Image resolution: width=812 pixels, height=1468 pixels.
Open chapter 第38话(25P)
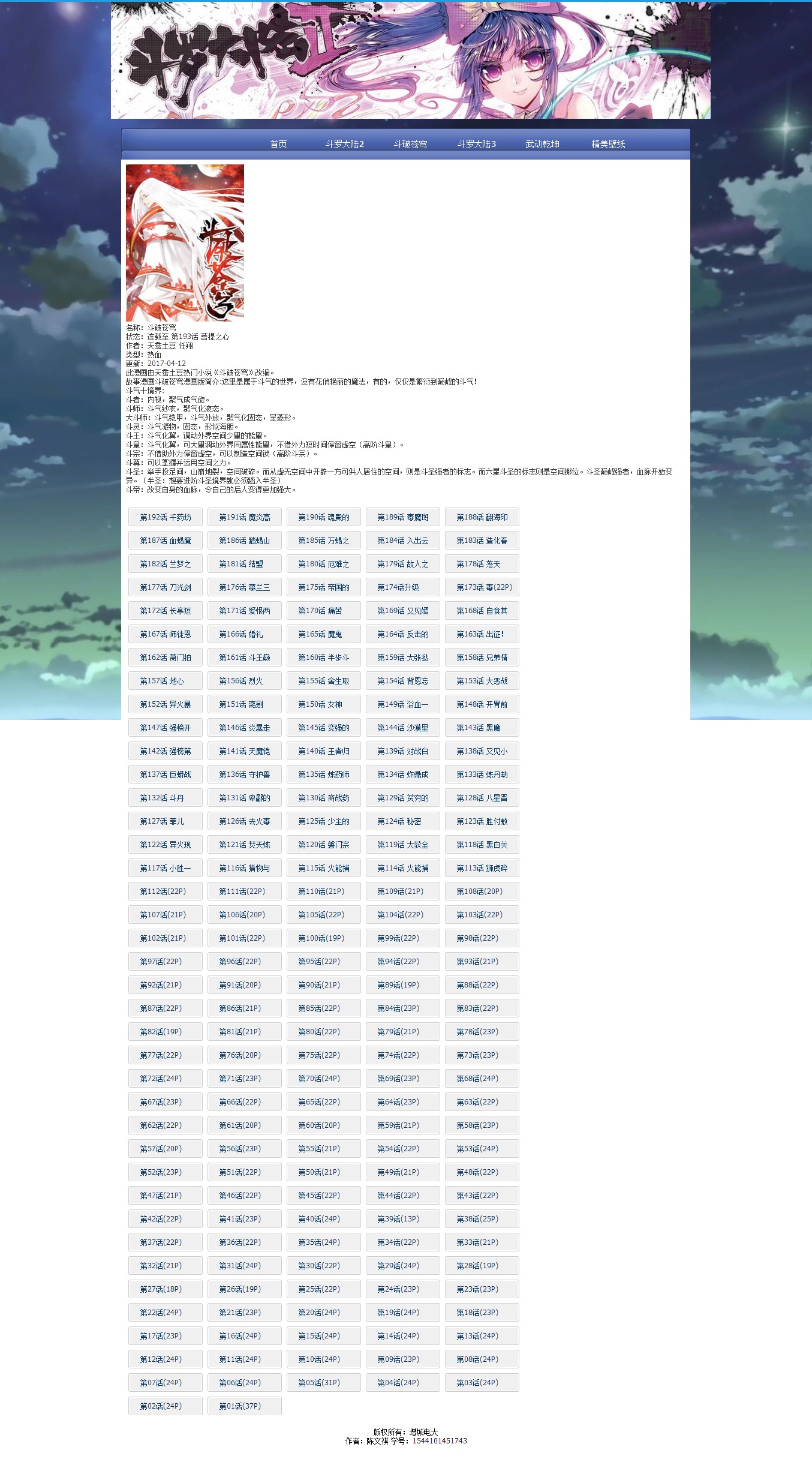[482, 1219]
